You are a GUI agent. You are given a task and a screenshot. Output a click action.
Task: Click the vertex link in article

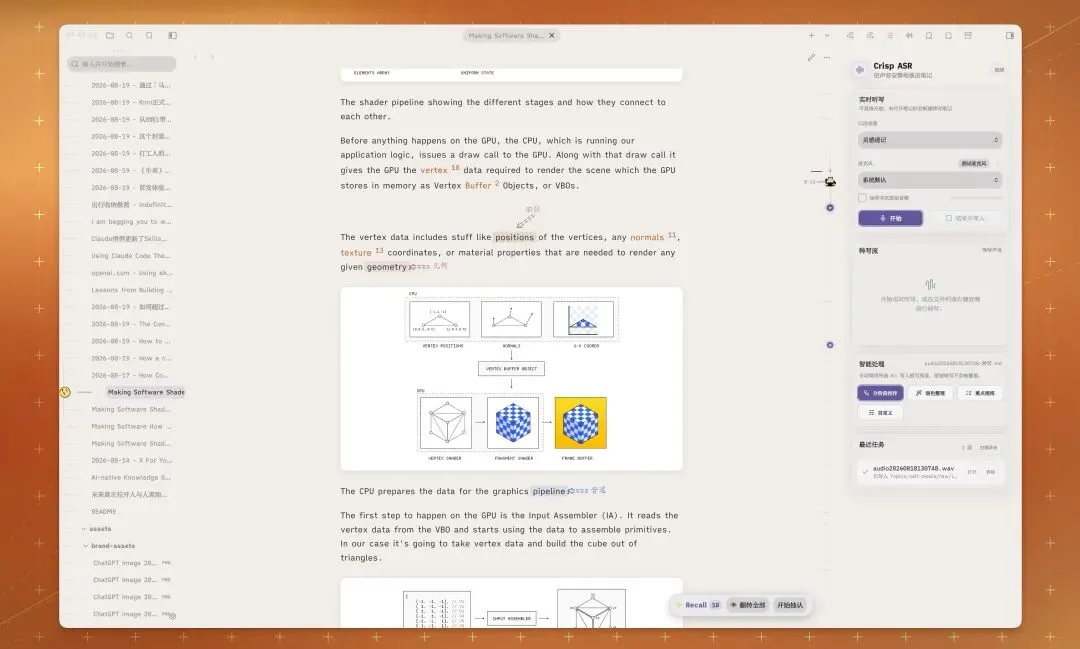coord(434,170)
